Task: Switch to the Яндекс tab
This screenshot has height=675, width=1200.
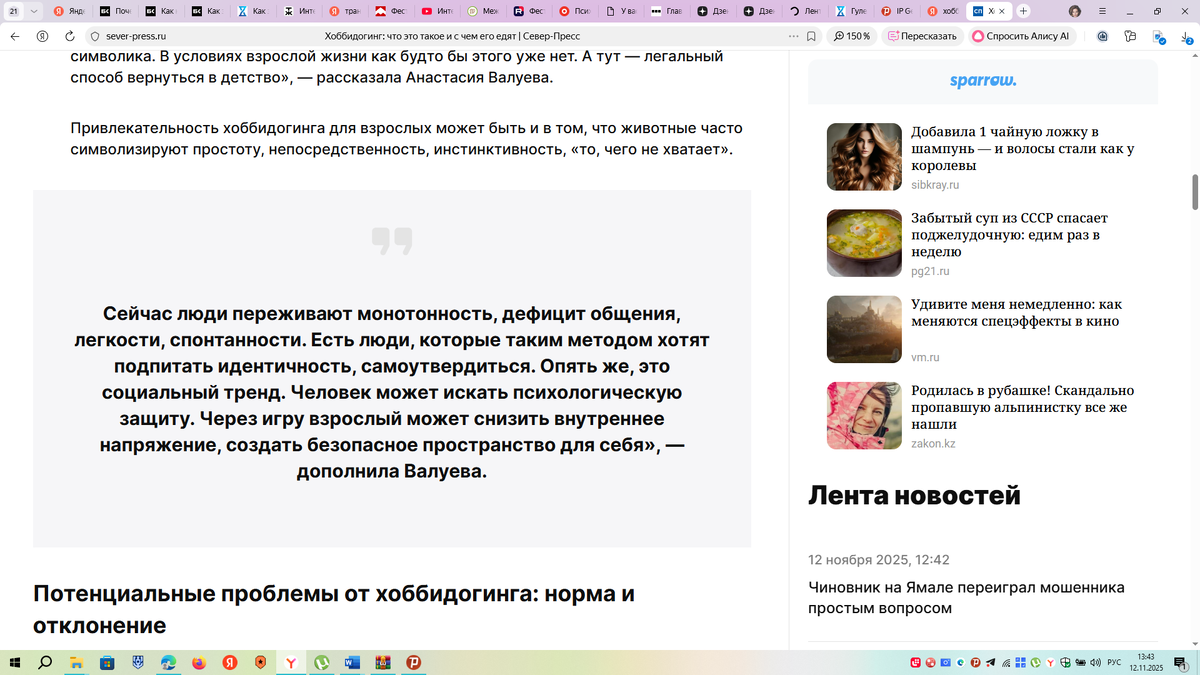Action: (69, 11)
